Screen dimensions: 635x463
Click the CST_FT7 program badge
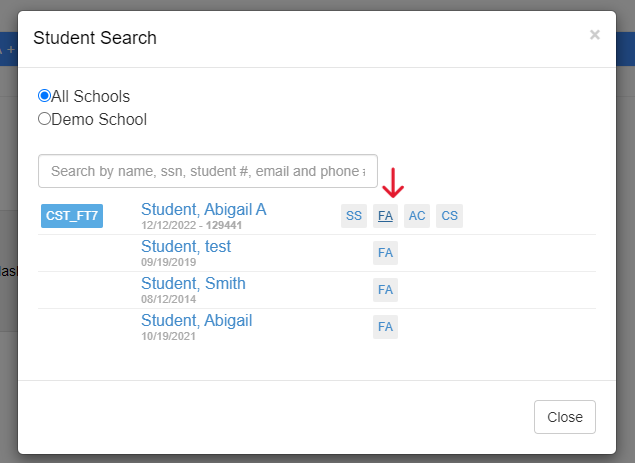tap(72, 215)
